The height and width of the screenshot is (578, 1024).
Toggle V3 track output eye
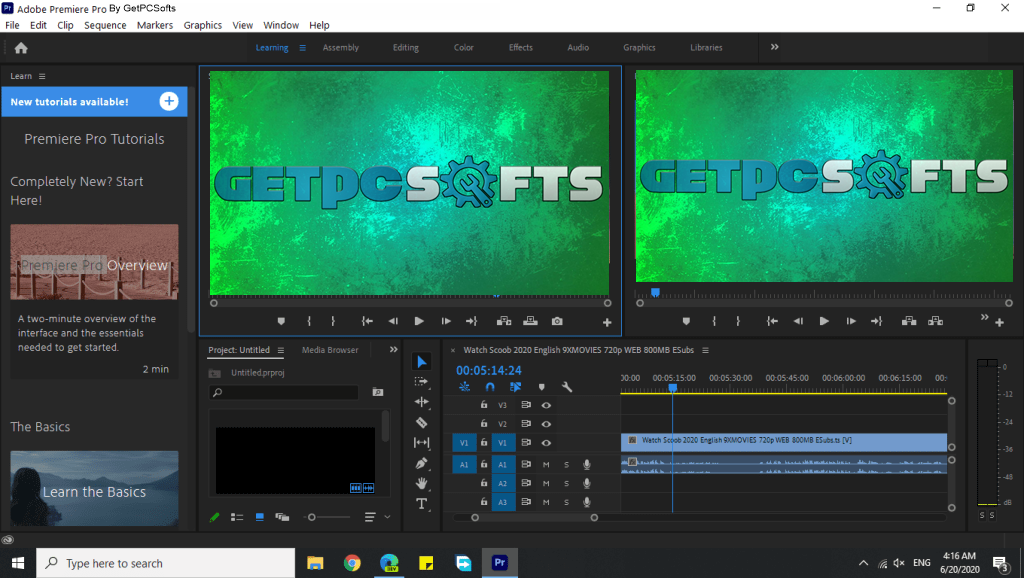click(546, 405)
